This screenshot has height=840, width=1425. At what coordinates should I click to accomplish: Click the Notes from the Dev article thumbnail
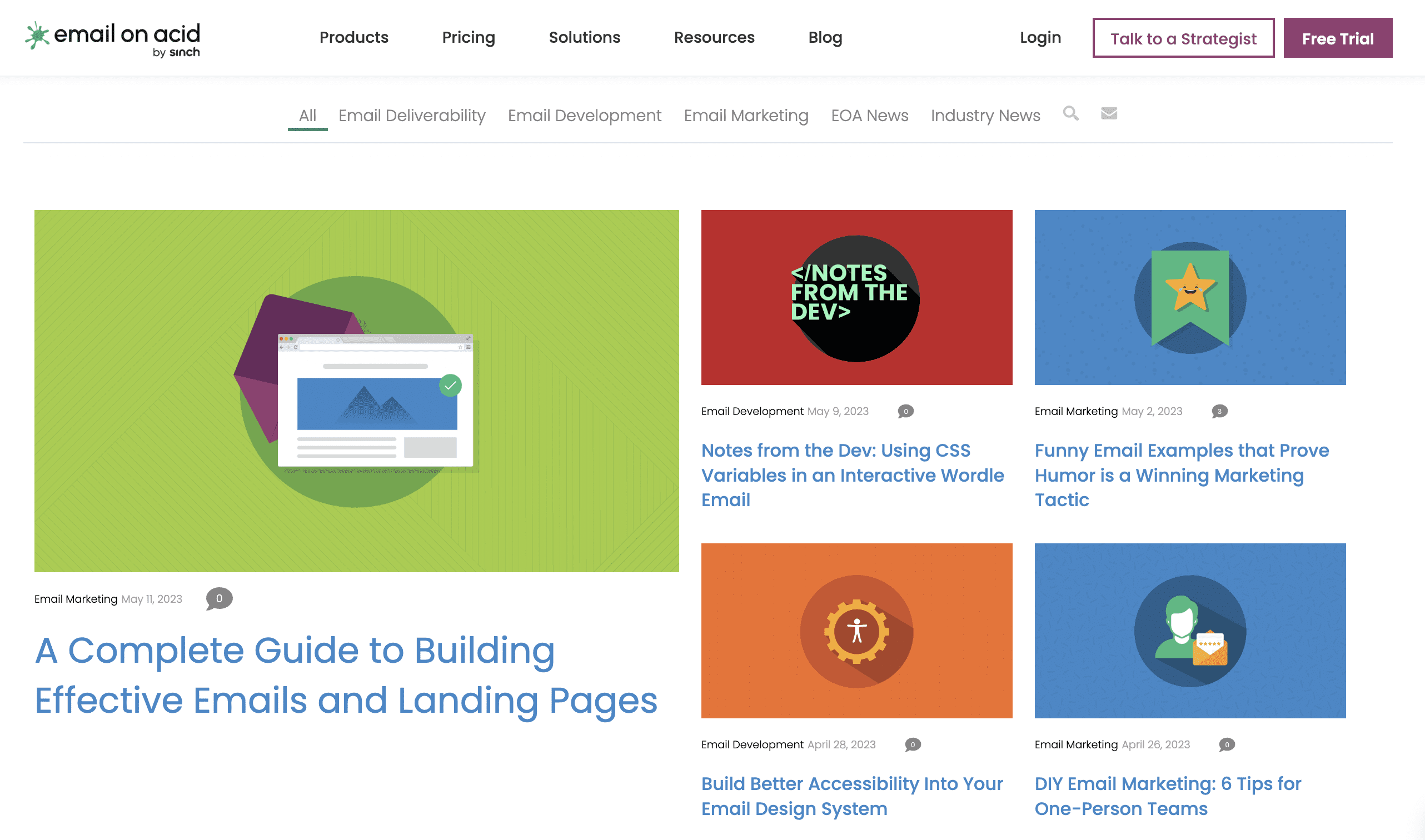pos(857,297)
